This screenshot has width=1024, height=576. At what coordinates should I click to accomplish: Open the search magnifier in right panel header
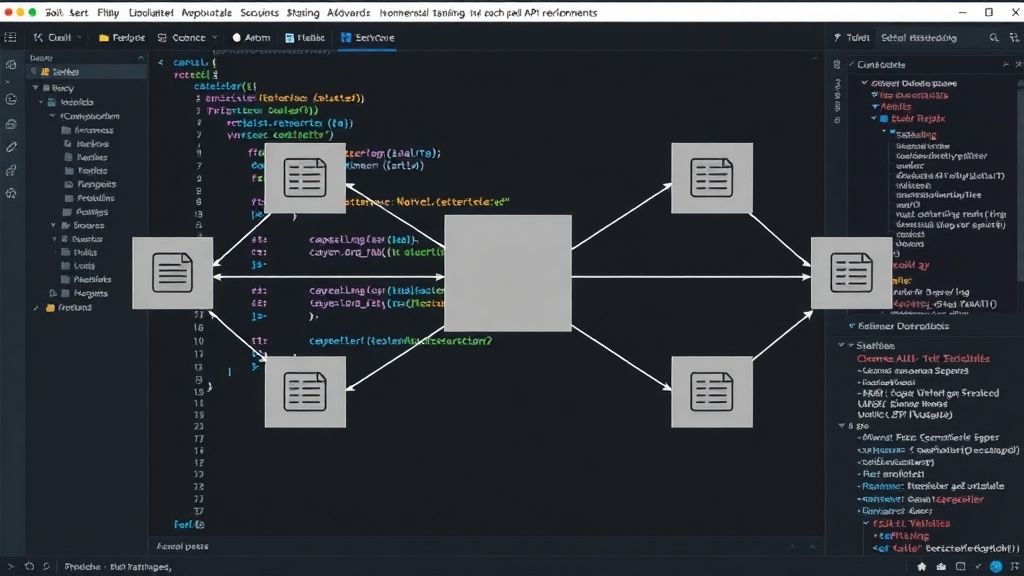[994, 38]
